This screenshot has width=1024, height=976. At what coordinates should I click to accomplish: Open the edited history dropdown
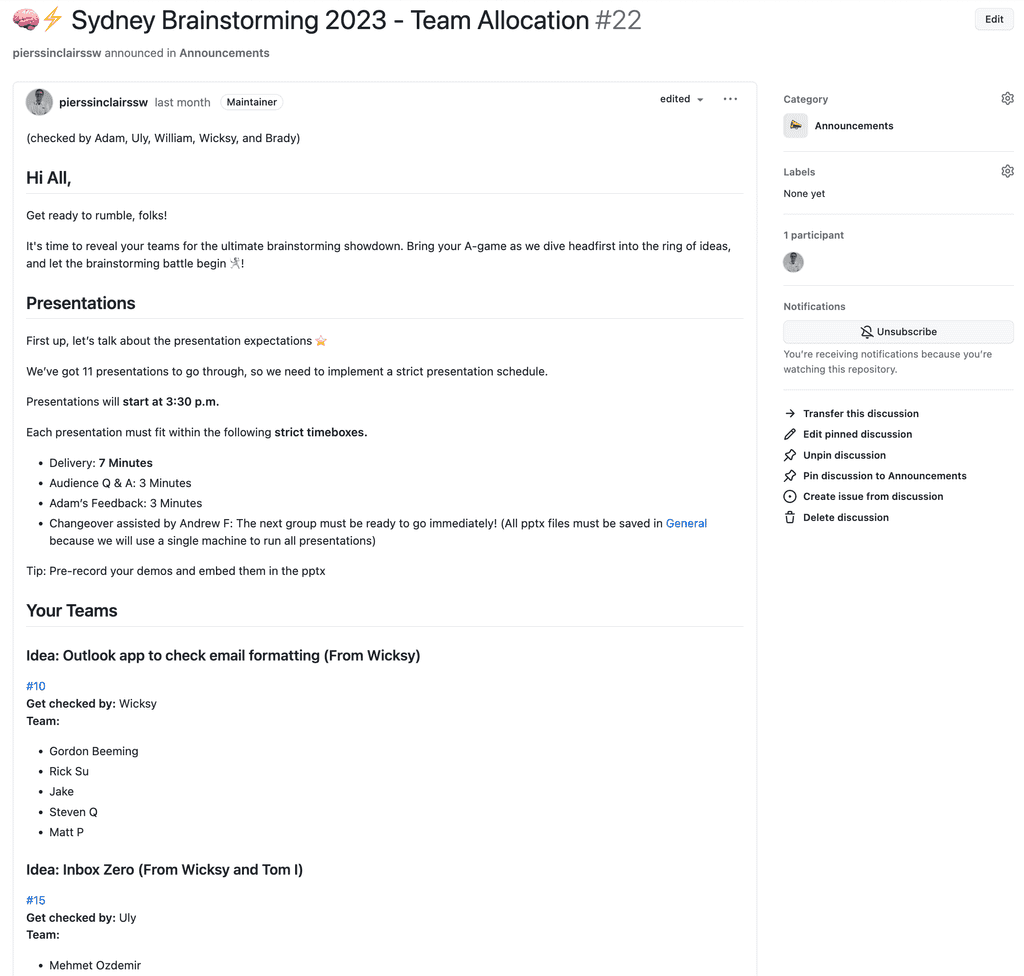pos(680,99)
